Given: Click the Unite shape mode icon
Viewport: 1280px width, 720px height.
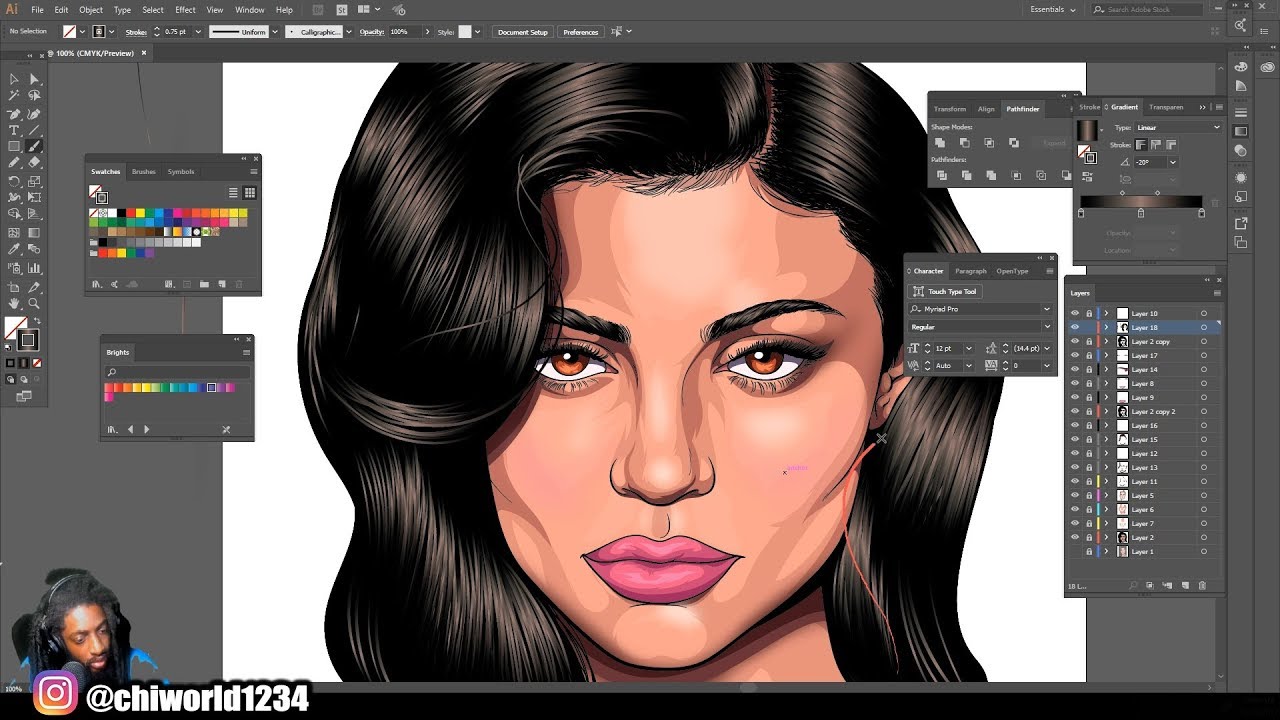Looking at the screenshot, I should click(940, 143).
